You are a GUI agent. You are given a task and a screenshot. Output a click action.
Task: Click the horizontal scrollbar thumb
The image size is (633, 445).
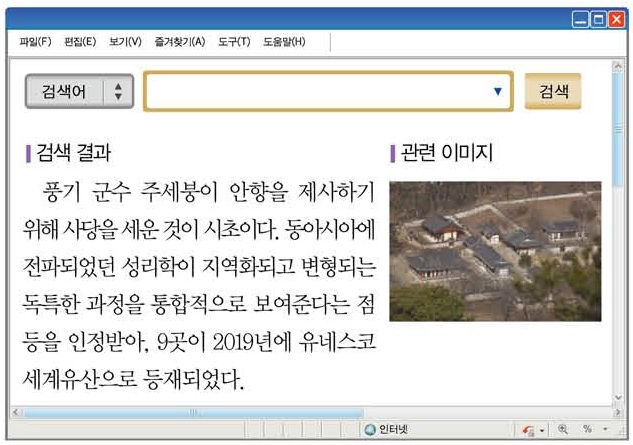[x=192, y=412]
